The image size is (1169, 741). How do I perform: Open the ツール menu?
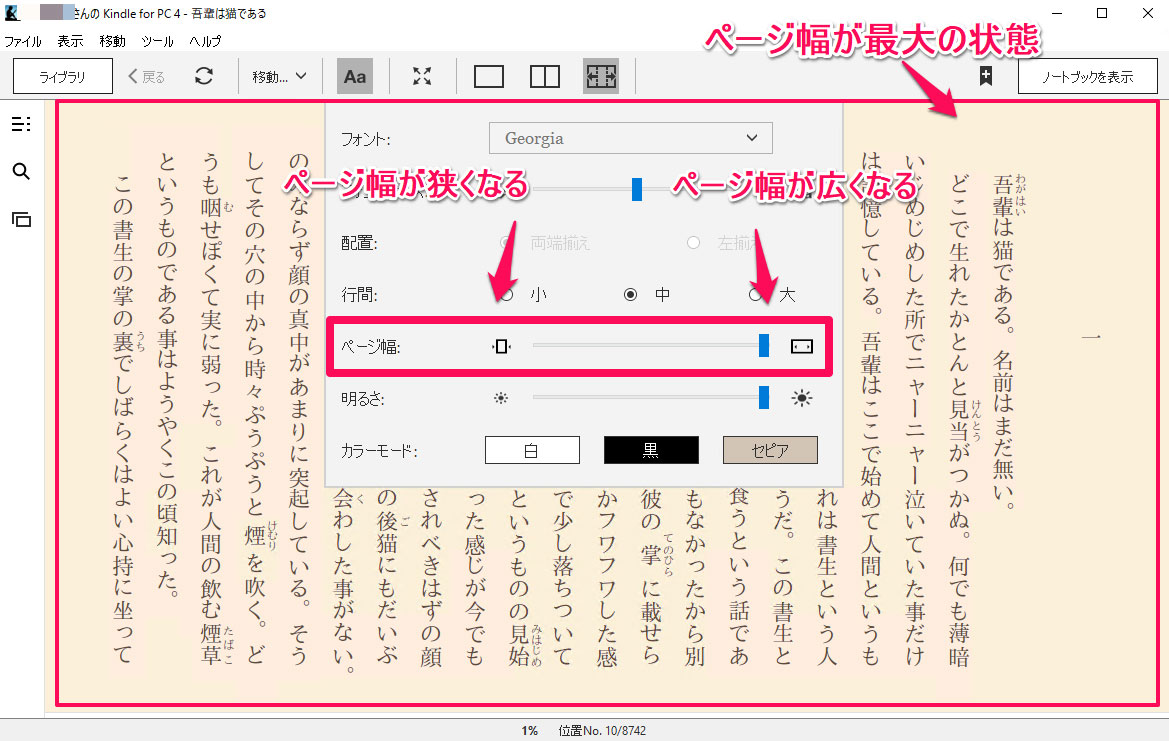point(157,41)
